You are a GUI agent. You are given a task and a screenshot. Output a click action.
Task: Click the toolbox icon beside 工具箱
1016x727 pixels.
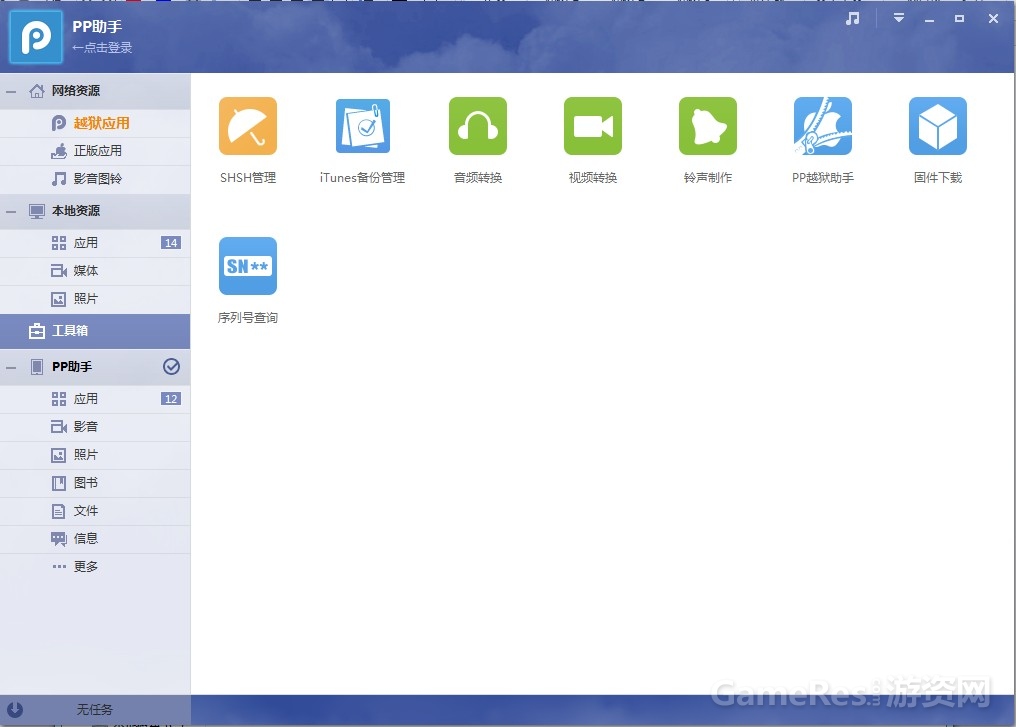tap(37, 331)
